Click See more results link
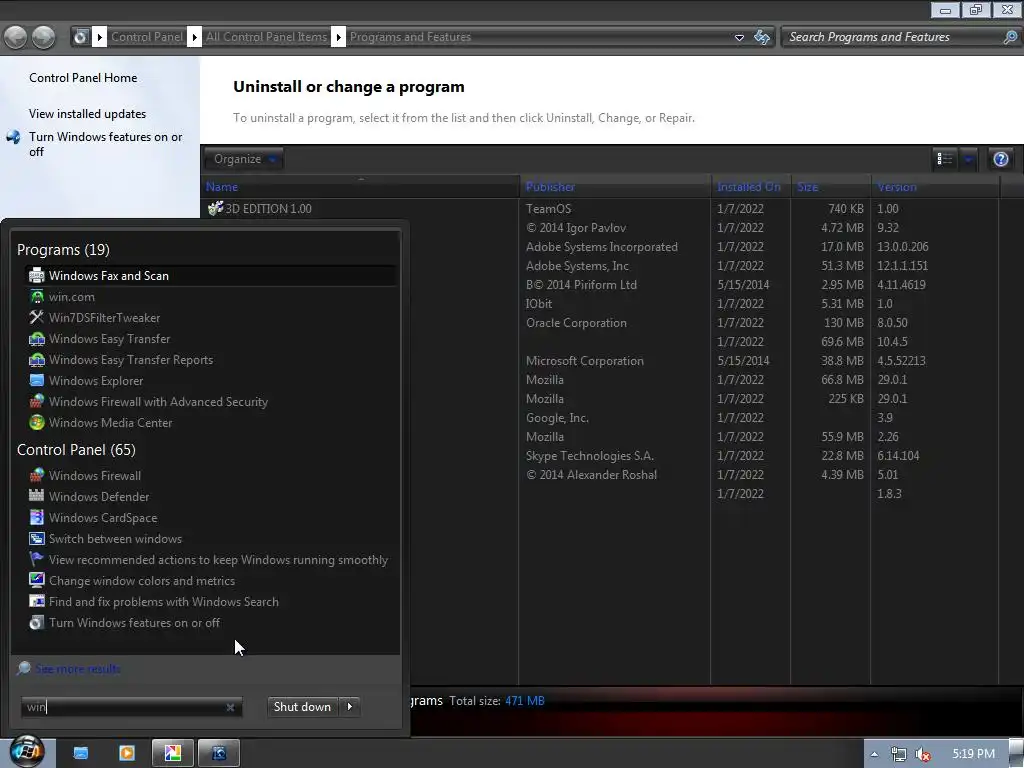Viewport: 1024px width, 768px height. click(x=78, y=669)
